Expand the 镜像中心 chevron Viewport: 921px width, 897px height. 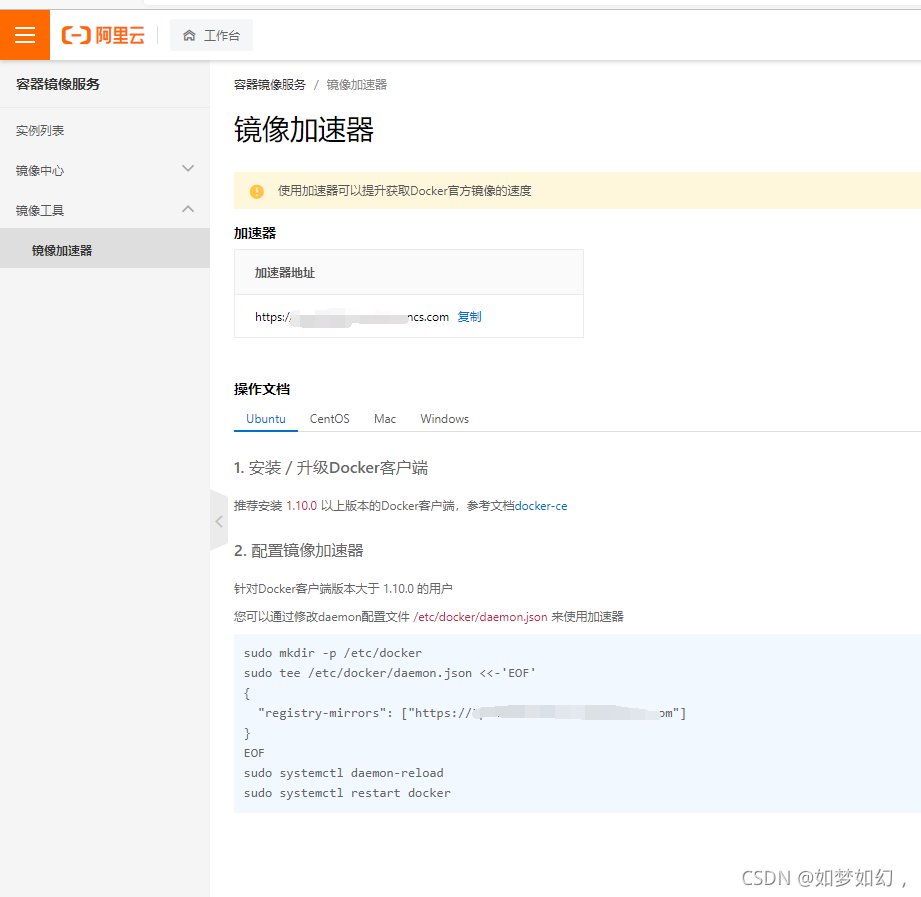pos(187,169)
